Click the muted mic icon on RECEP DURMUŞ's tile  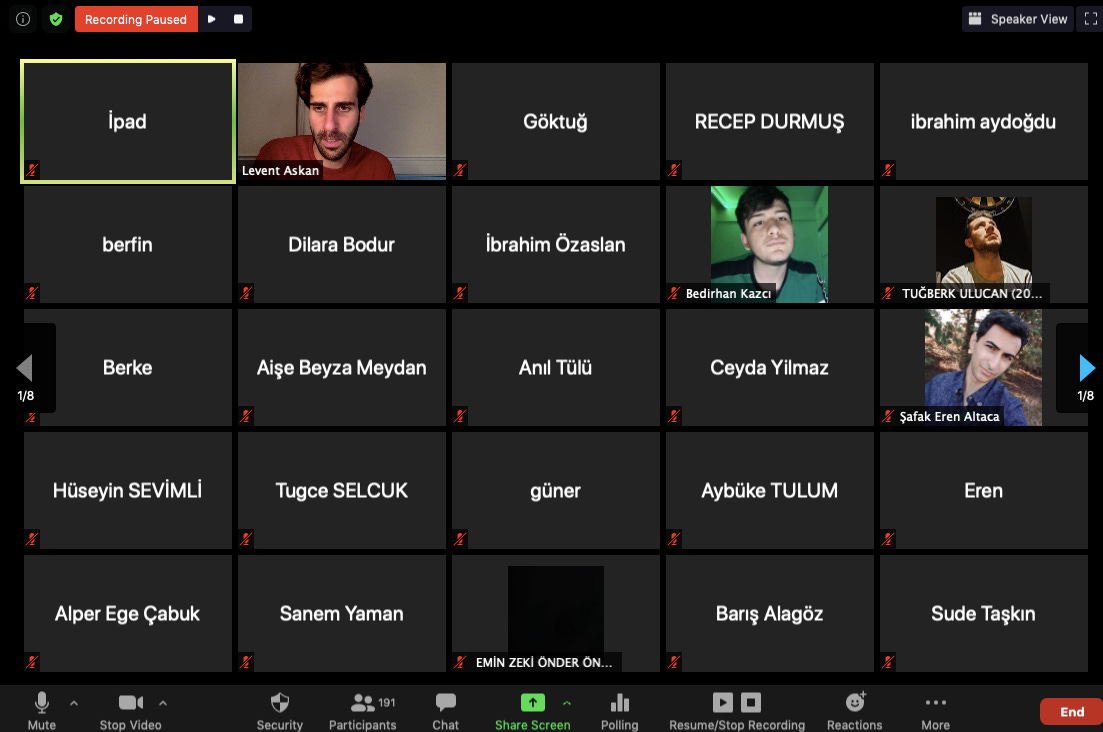[x=674, y=169]
